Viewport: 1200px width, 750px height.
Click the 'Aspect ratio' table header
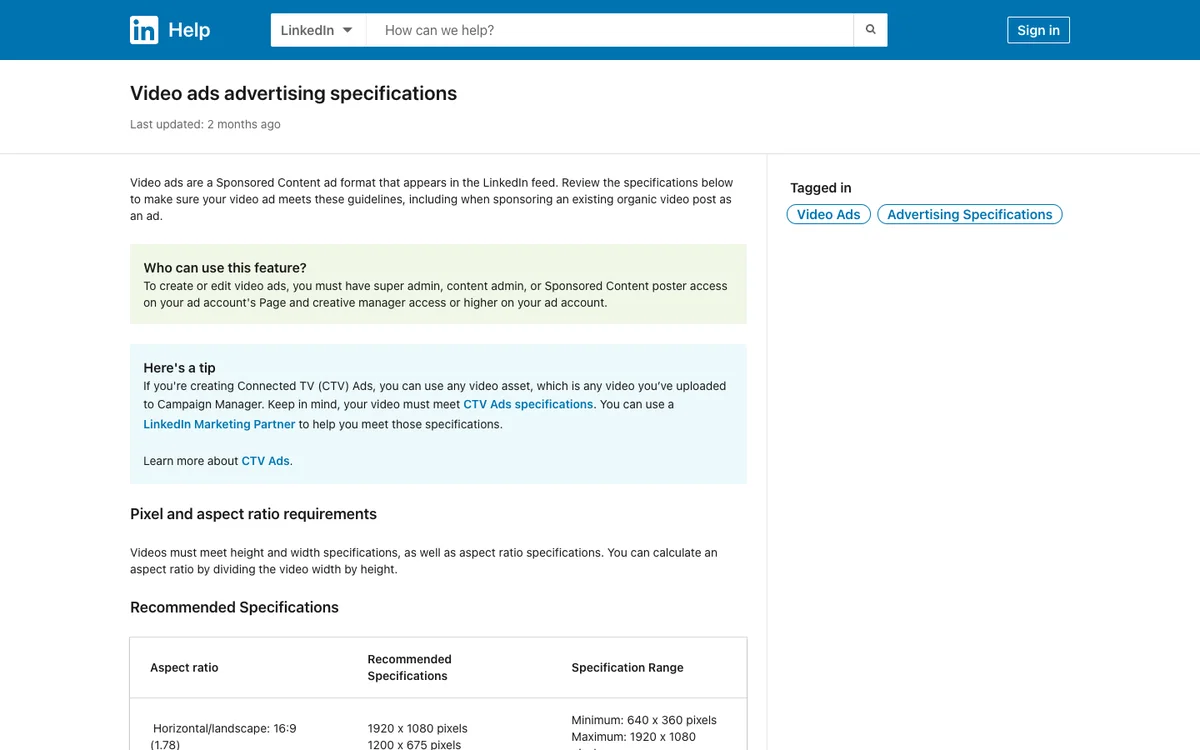[x=184, y=668]
